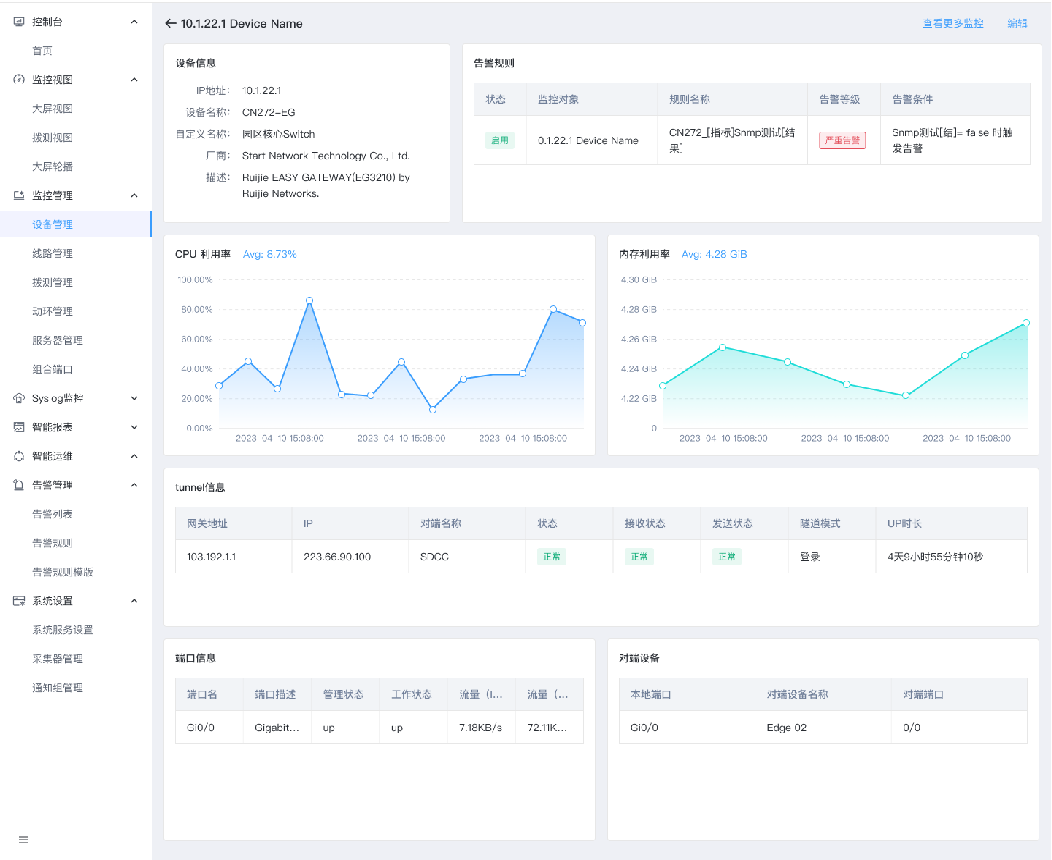Collapse the 监控视图 menu group chevron
The height and width of the screenshot is (860, 1052).
pyautogui.click(x=134, y=79)
